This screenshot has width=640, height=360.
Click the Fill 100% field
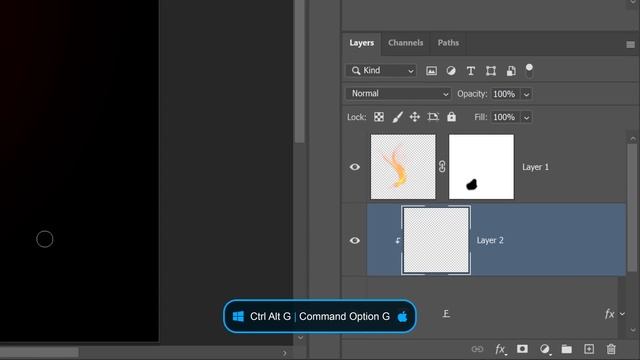[x=506, y=118]
